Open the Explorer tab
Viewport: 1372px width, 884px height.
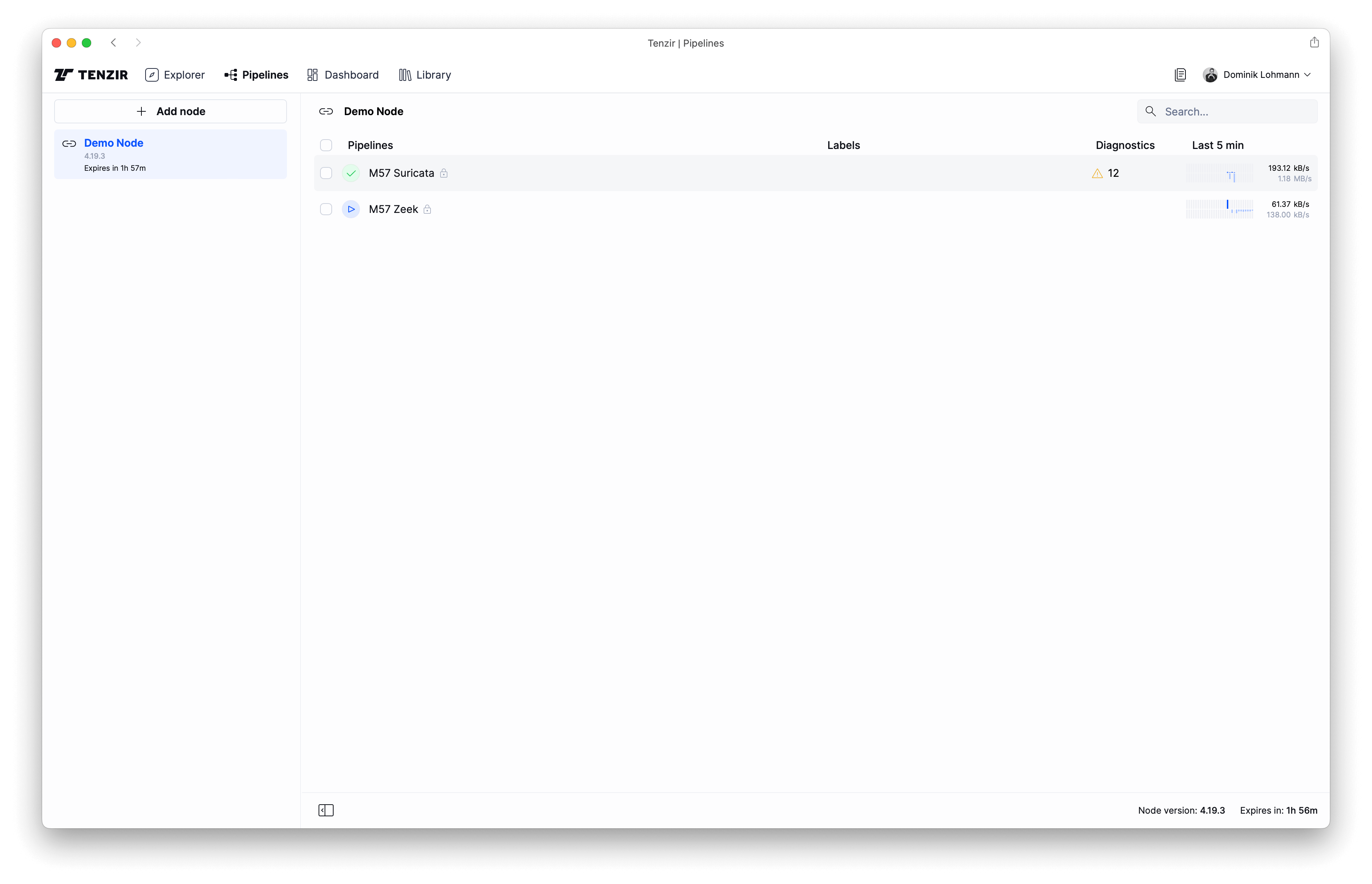[x=175, y=74]
